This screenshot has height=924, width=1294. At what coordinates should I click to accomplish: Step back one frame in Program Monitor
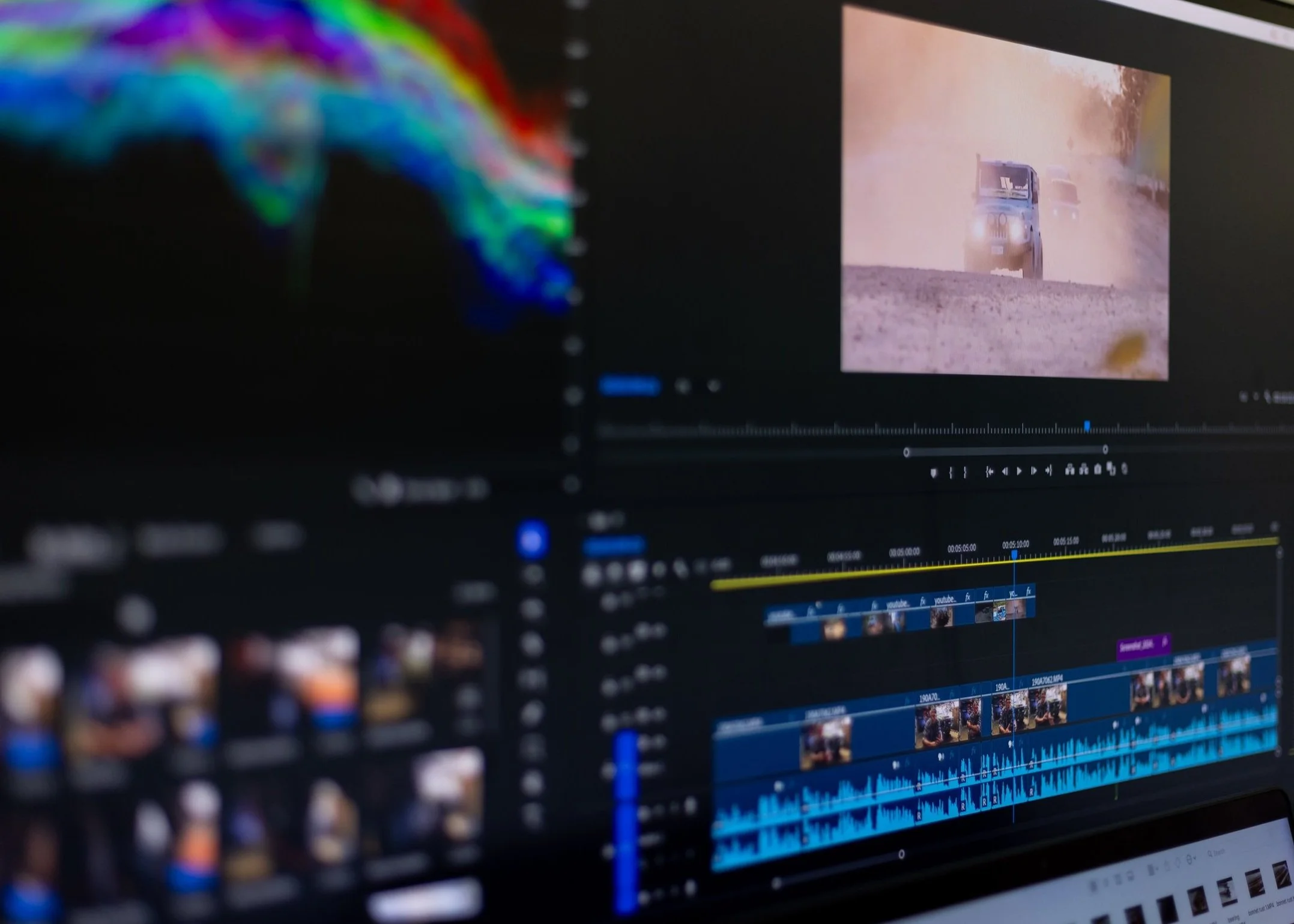click(x=1005, y=472)
